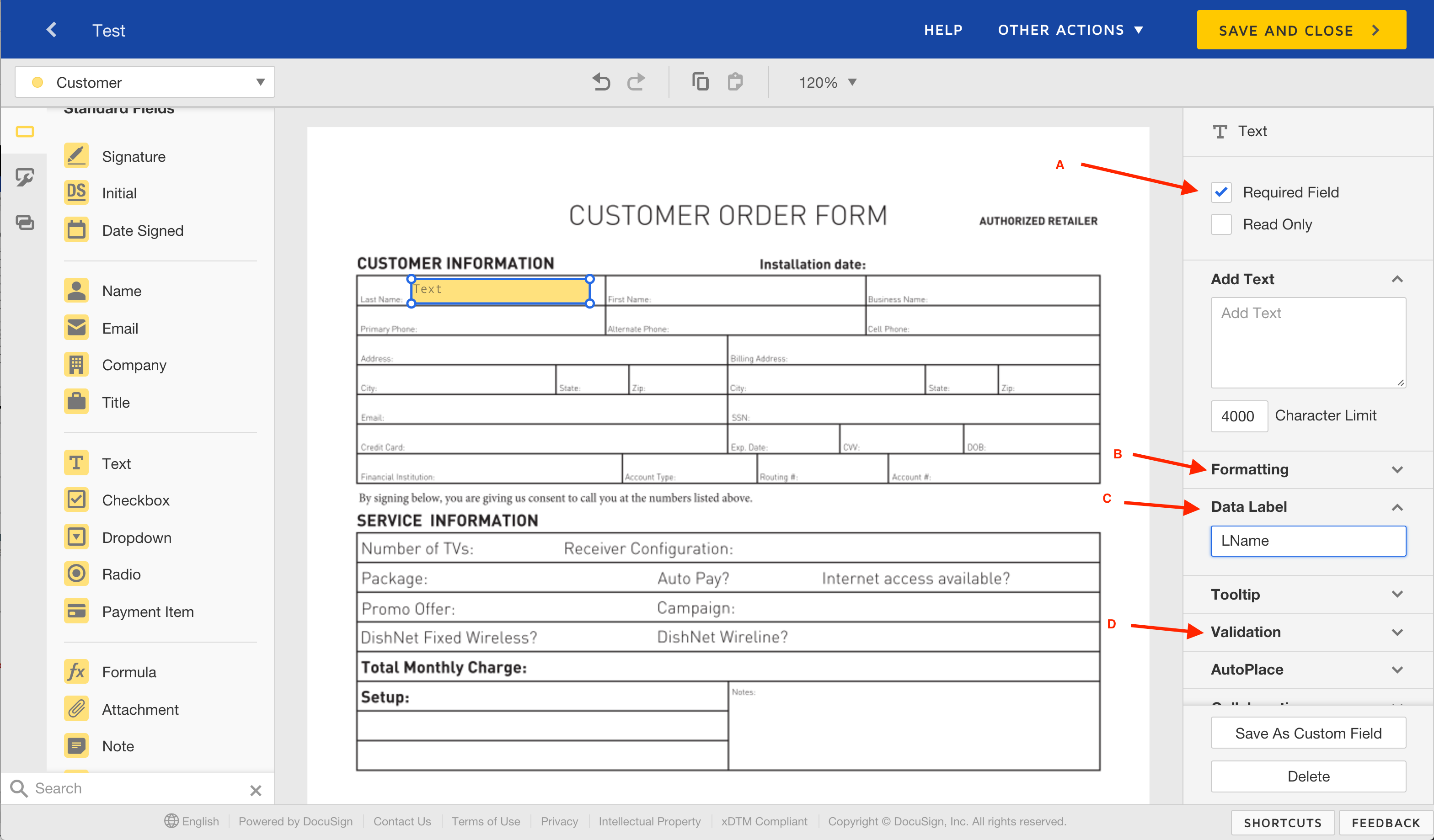The width and height of the screenshot is (1434, 840).
Task: Select the Signature field icon
Action: 76,156
